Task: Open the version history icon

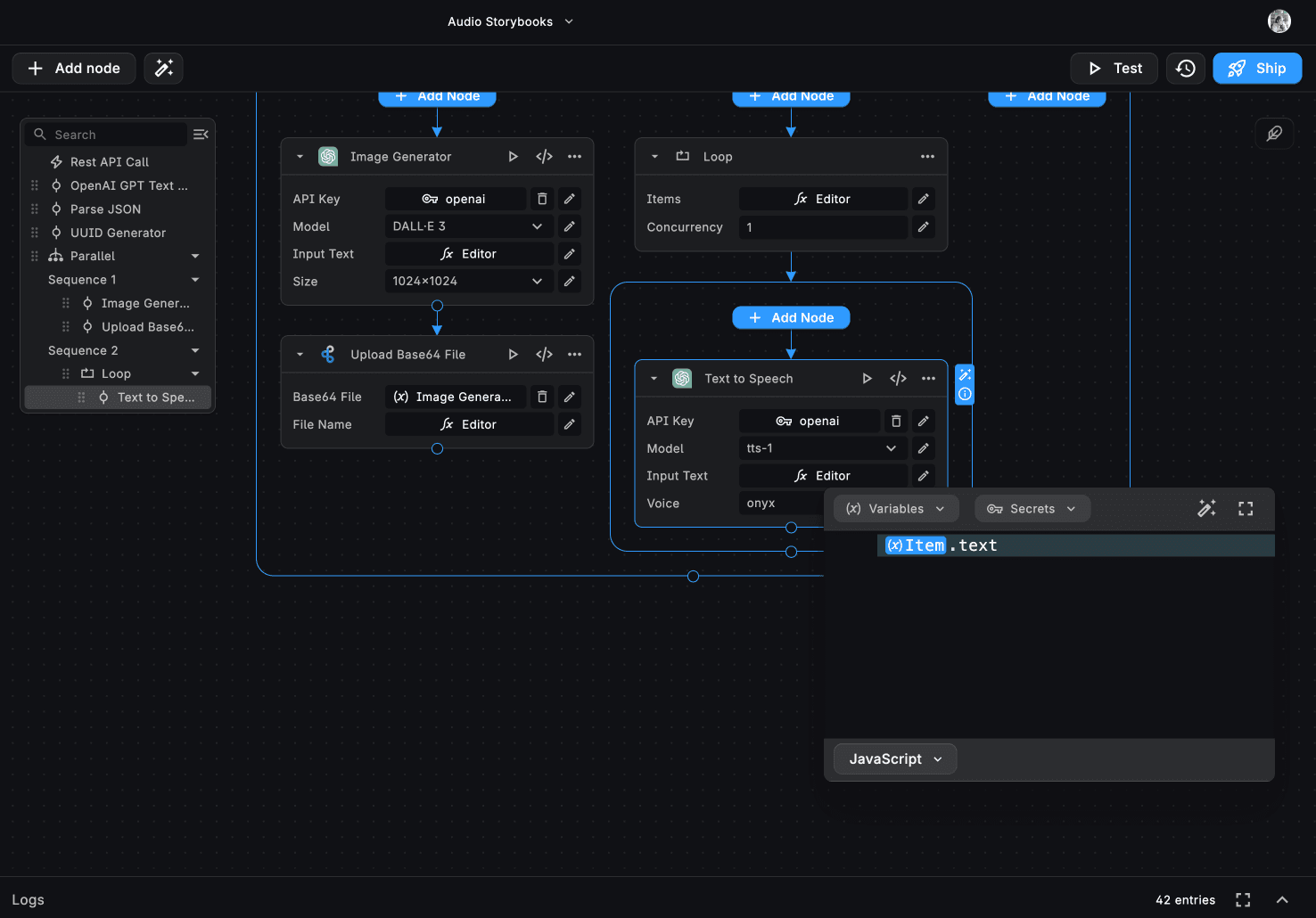Action: click(1185, 69)
